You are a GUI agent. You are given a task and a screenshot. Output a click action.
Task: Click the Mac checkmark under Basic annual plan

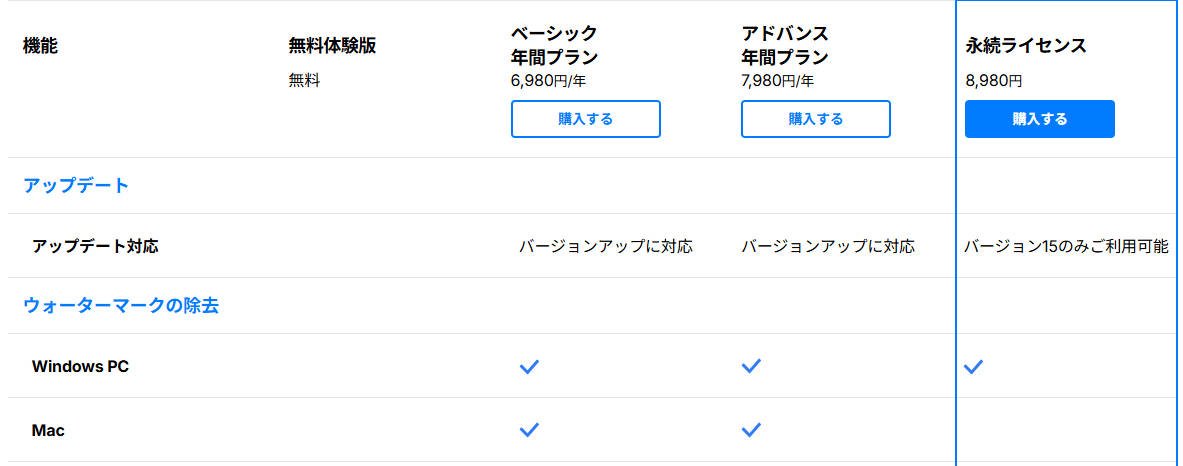click(529, 430)
